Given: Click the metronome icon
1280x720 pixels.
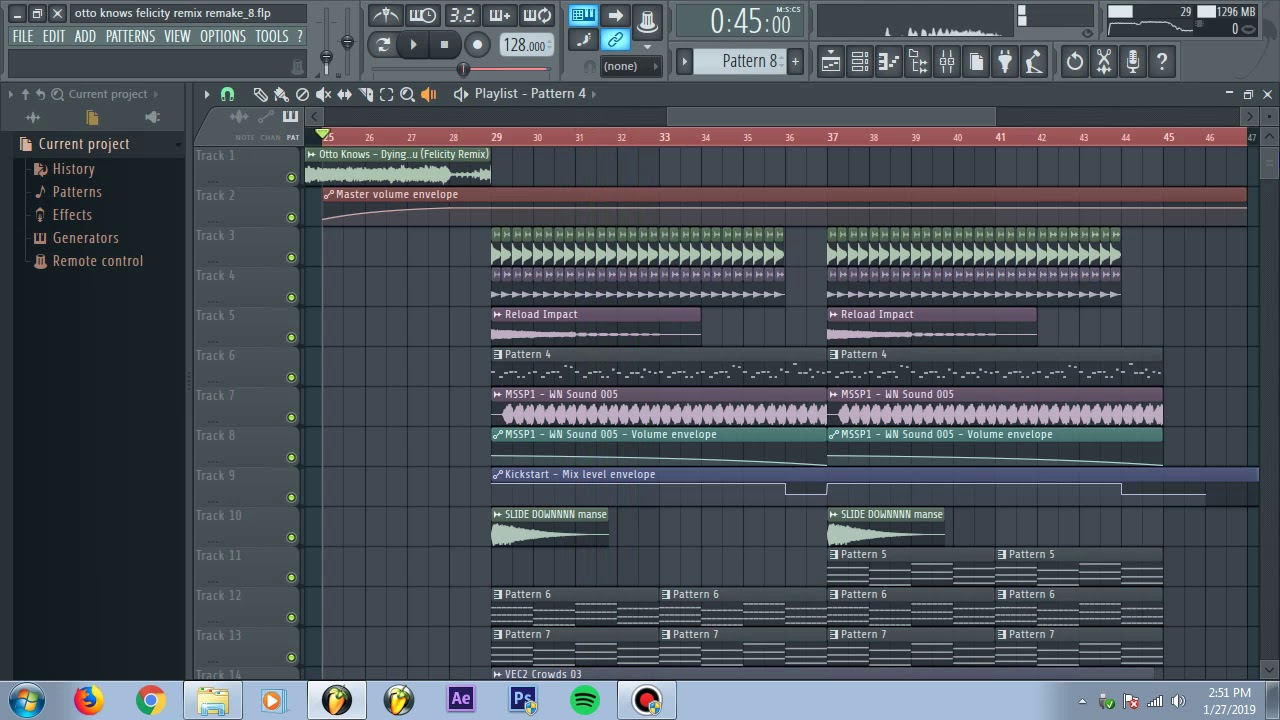Looking at the screenshot, I should [386, 15].
